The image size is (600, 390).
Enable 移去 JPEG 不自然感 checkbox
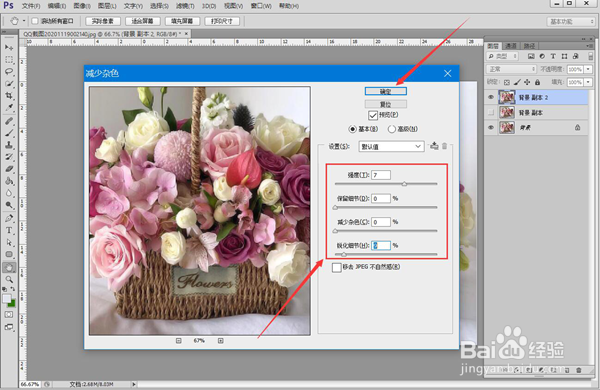337,267
